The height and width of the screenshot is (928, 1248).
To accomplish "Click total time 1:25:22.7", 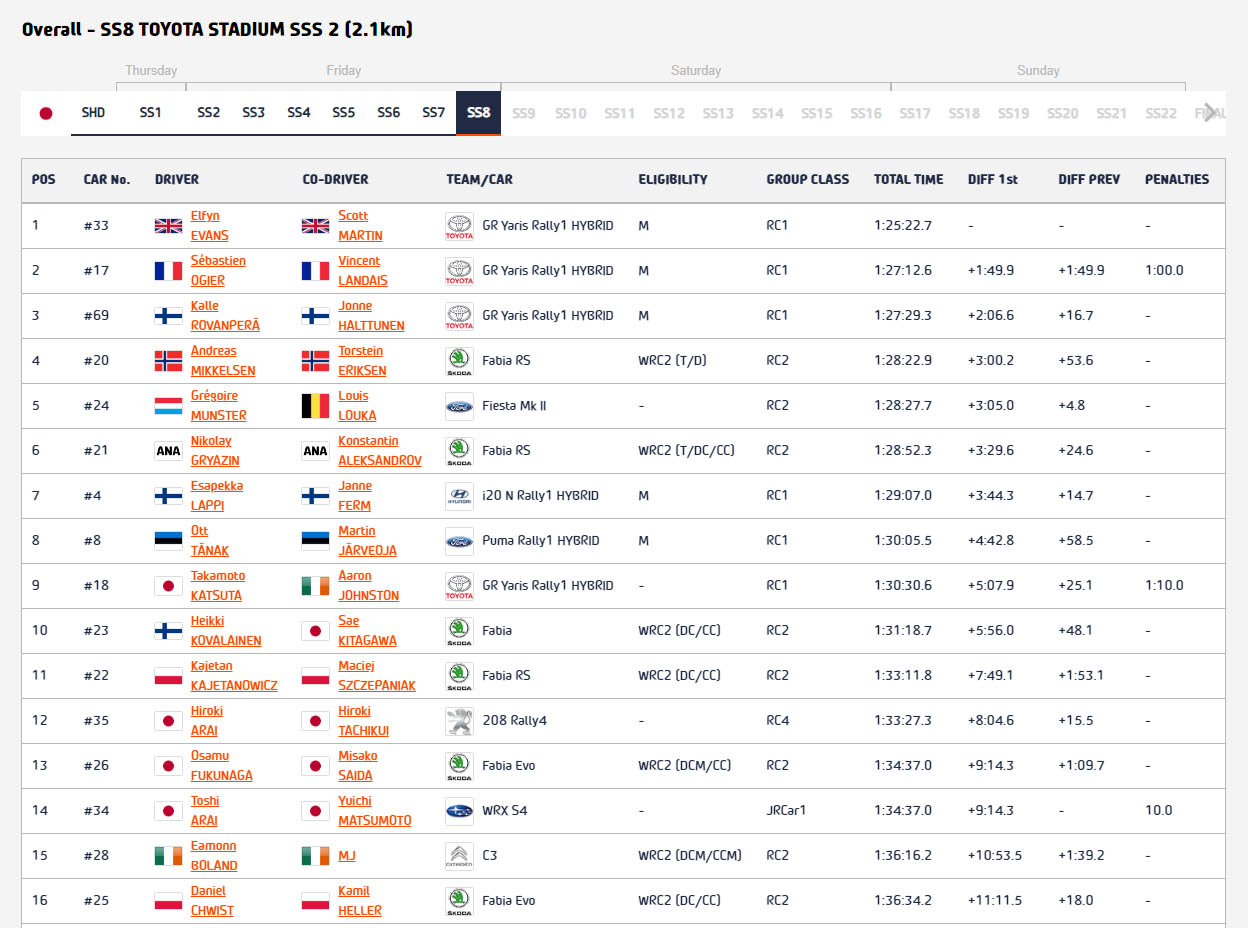I will pyautogui.click(x=903, y=226).
